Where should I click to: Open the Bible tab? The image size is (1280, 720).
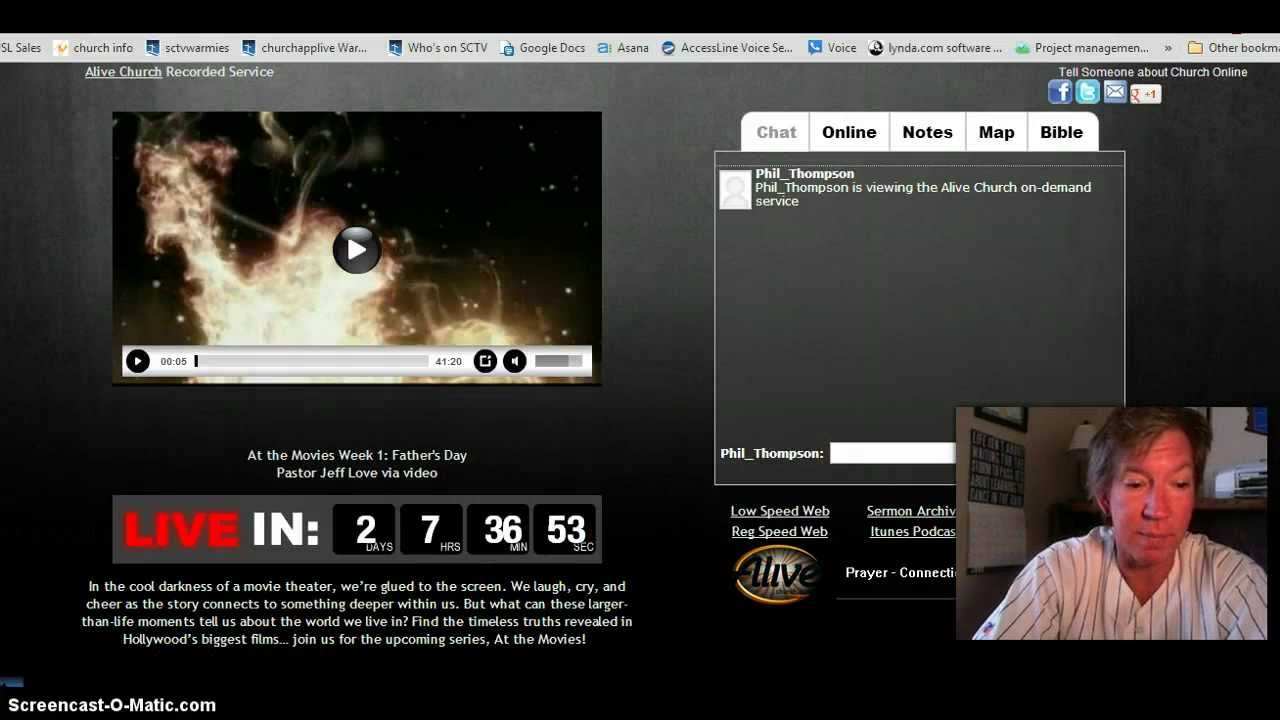pos(1061,132)
